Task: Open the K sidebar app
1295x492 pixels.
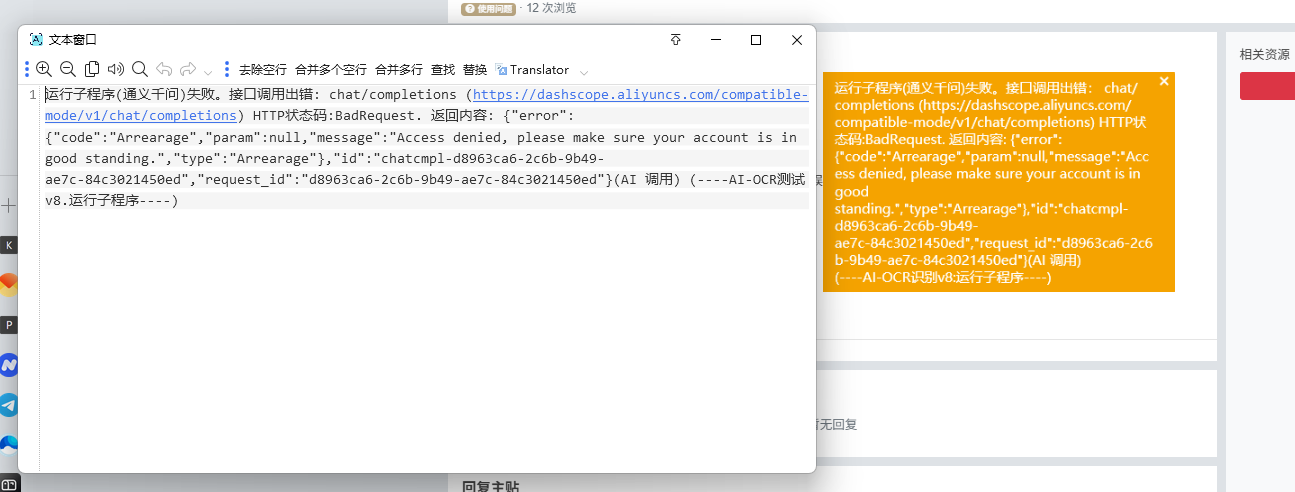Action: 9,245
